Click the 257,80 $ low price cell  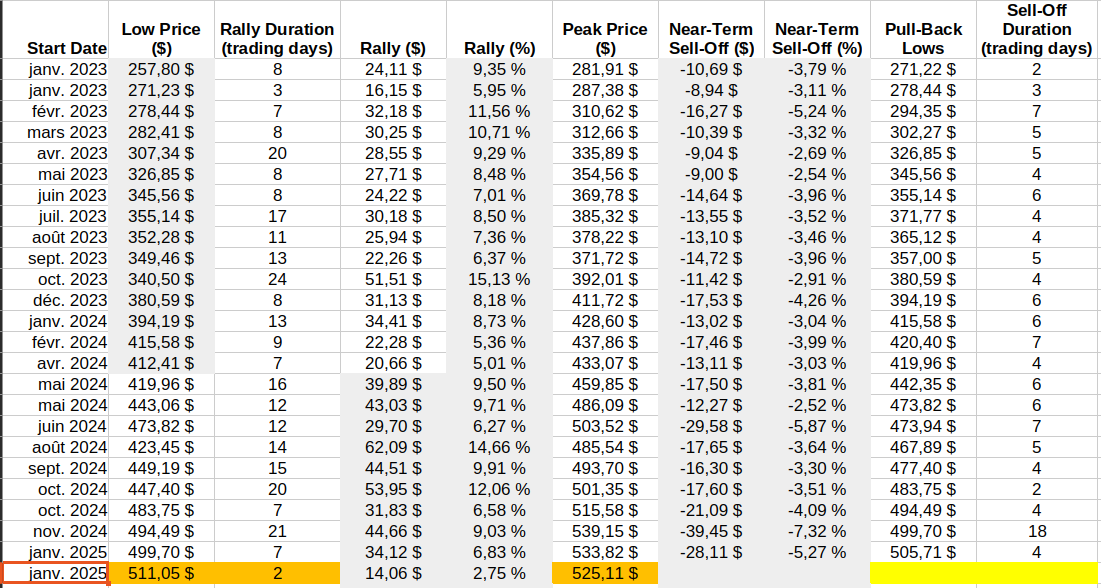pos(160,69)
